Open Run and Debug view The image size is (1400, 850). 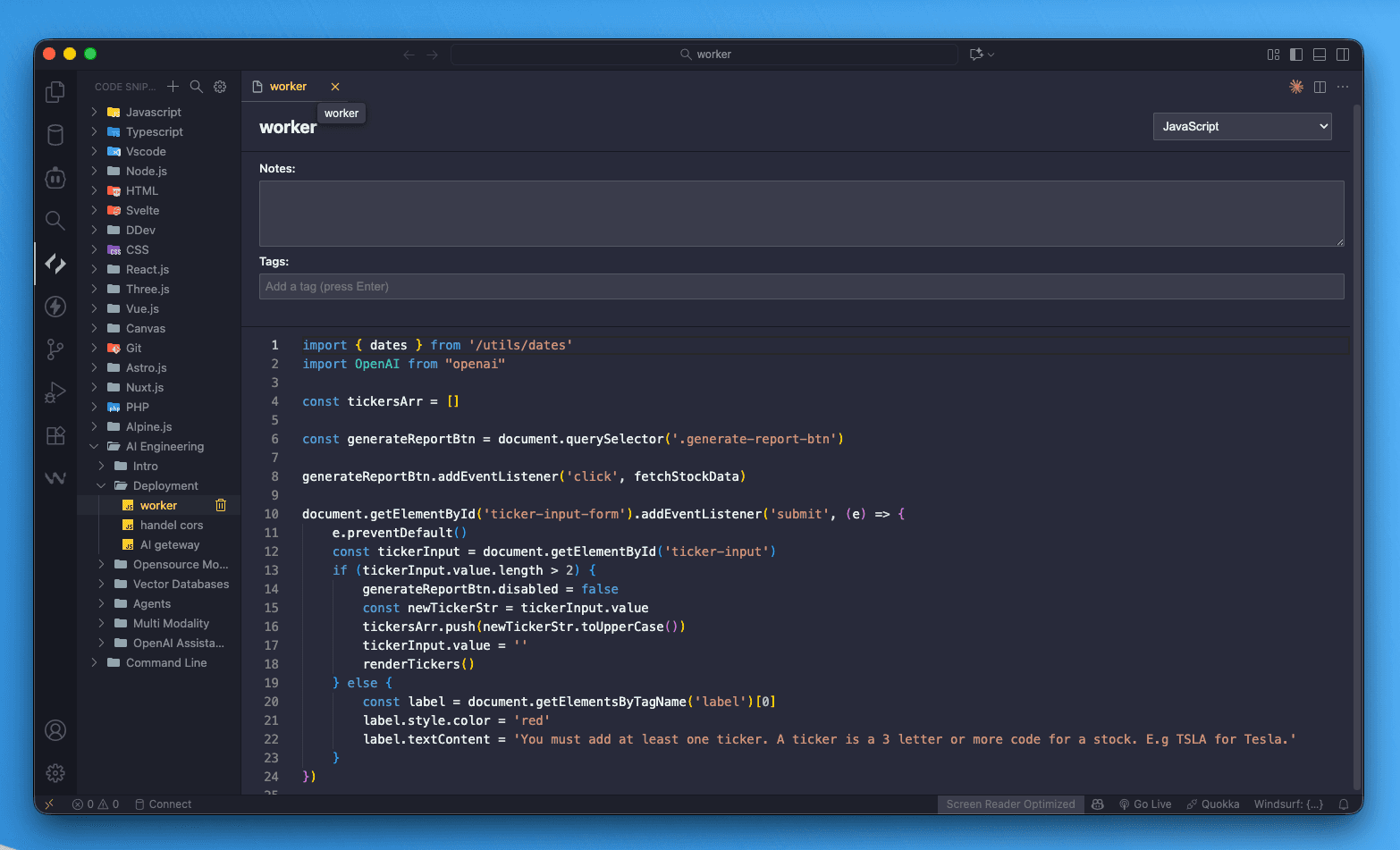(55, 392)
